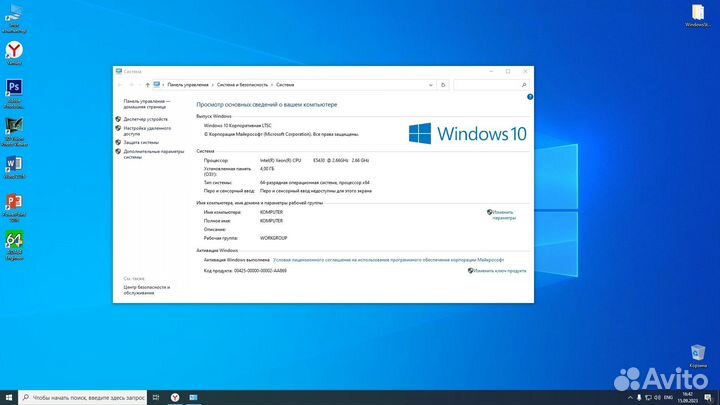Go forward in System window
Image resolution: width=720 pixels, height=405 pixels.
[x=131, y=85]
